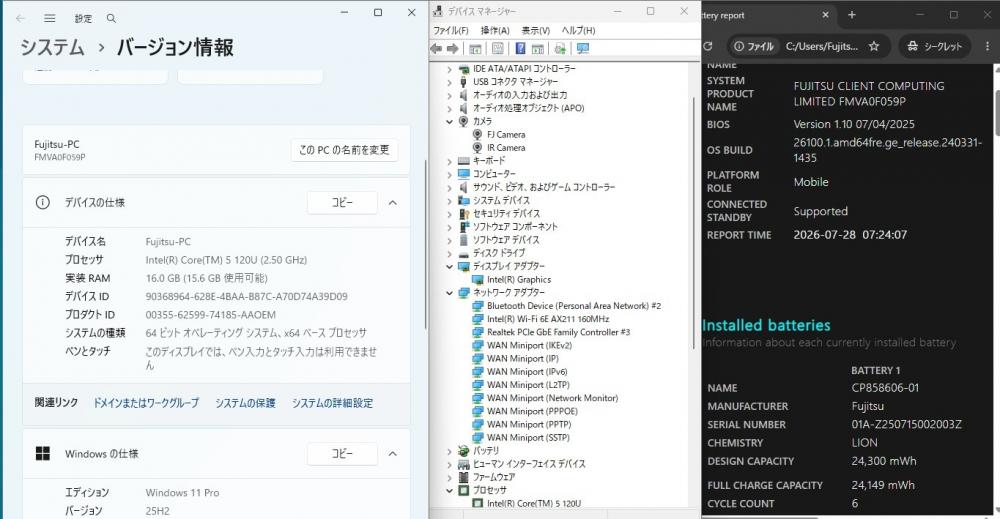Click the Settings search magnifier icon
This screenshot has width=1000, height=519.
[x=112, y=18]
